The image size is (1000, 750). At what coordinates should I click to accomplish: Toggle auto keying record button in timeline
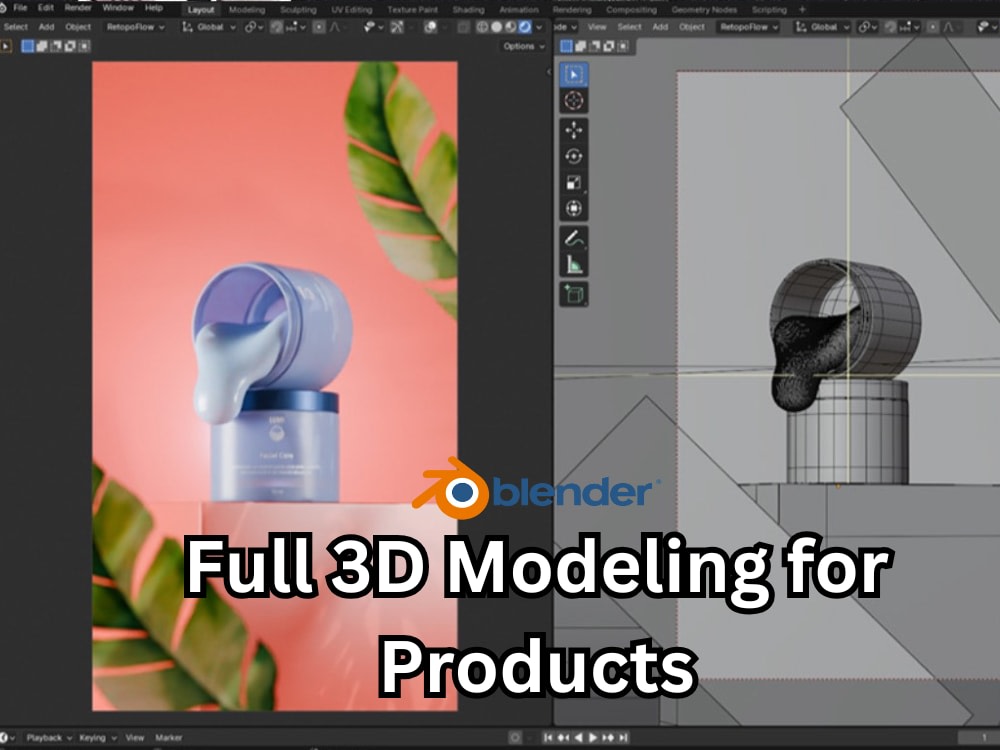pyautogui.click(x=515, y=737)
